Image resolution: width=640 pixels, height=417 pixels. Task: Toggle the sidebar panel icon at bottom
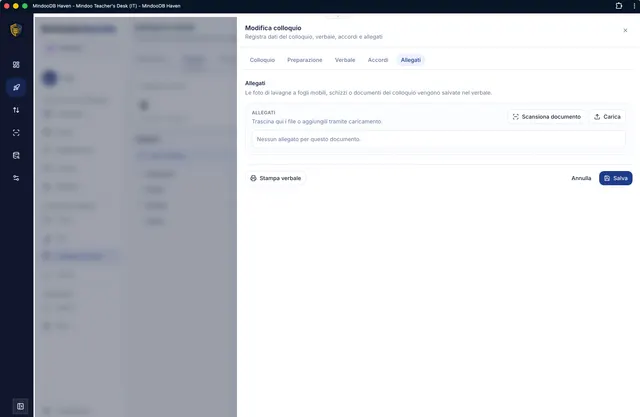click(x=20, y=406)
